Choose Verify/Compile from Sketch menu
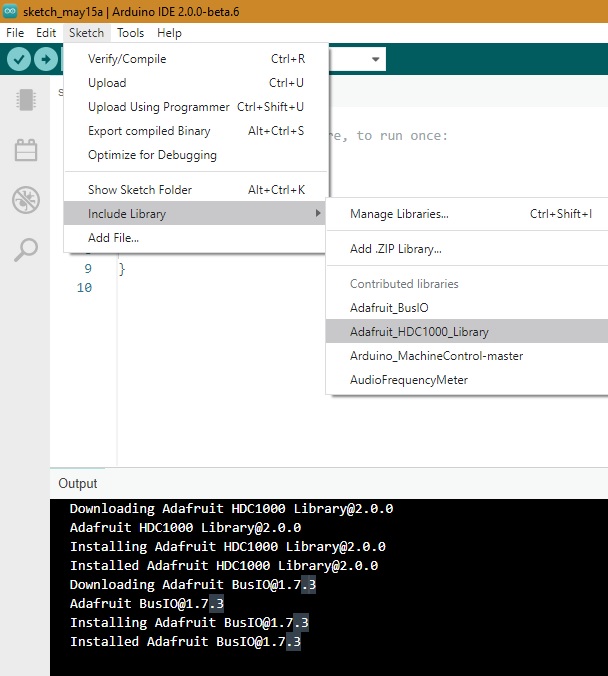The image size is (608, 676). point(196,59)
